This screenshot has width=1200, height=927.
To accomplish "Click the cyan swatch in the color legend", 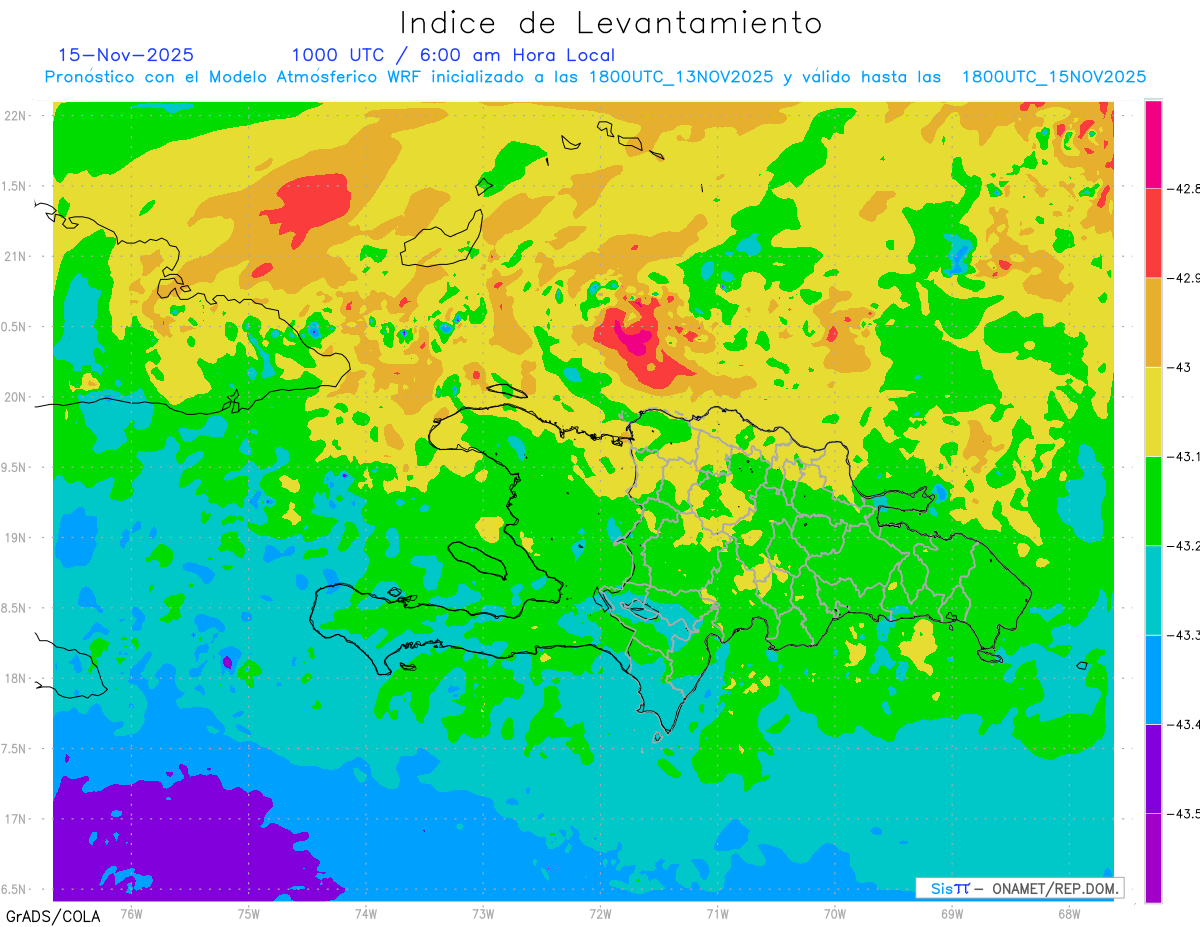I will click(1153, 590).
